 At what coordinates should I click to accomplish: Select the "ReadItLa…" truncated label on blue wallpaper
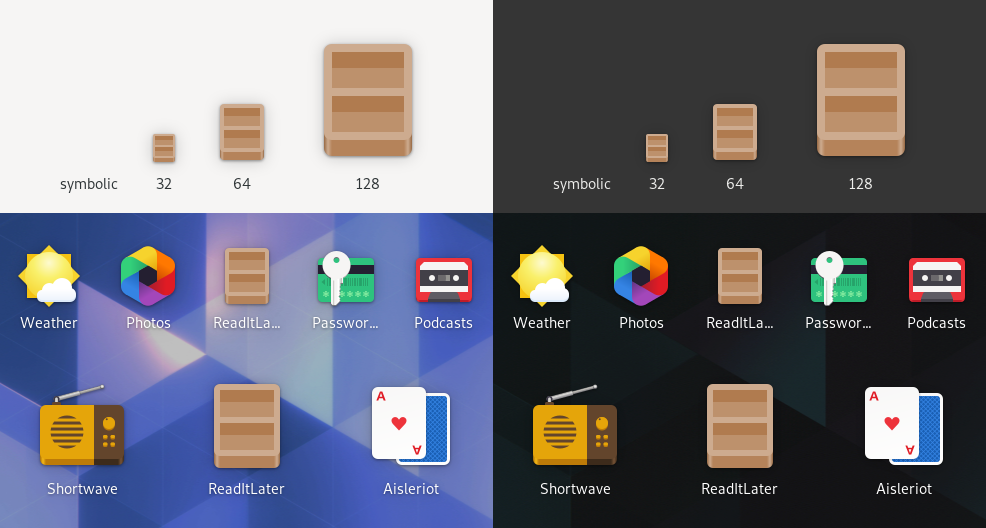246,323
